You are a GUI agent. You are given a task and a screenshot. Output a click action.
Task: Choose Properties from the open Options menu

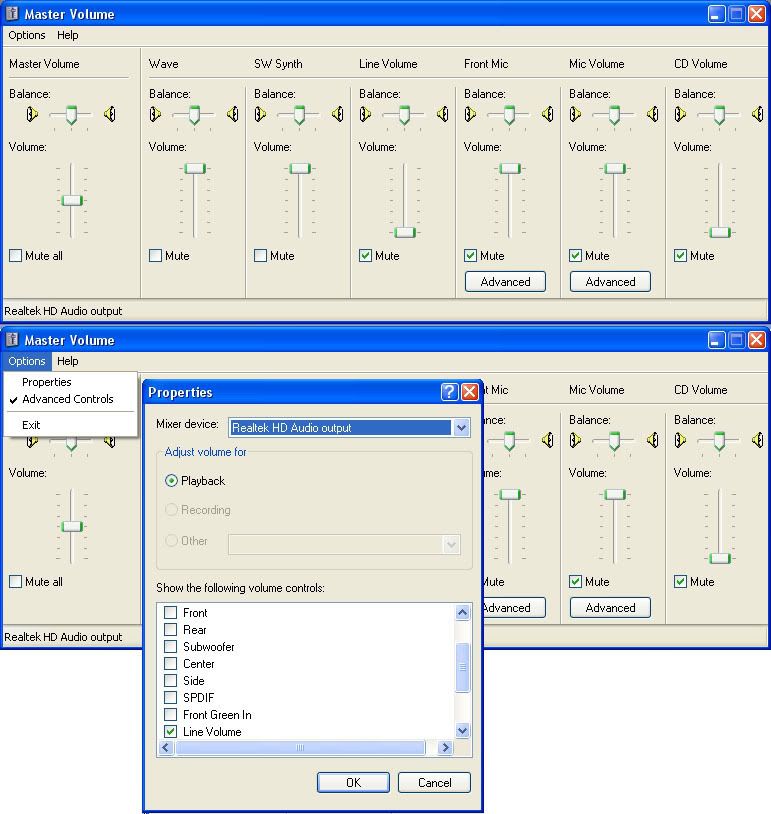tap(47, 382)
